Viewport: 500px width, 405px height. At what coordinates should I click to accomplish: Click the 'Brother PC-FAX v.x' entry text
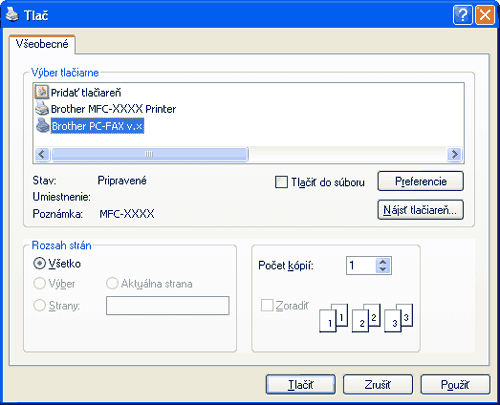(x=97, y=126)
